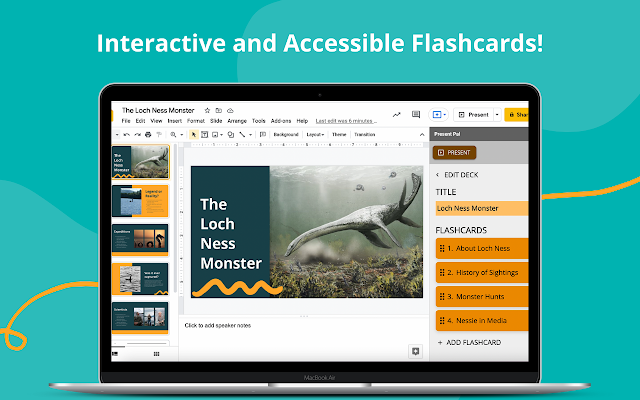
Task: Open the activity trend arrow icon
Action: click(x=397, y=115)
